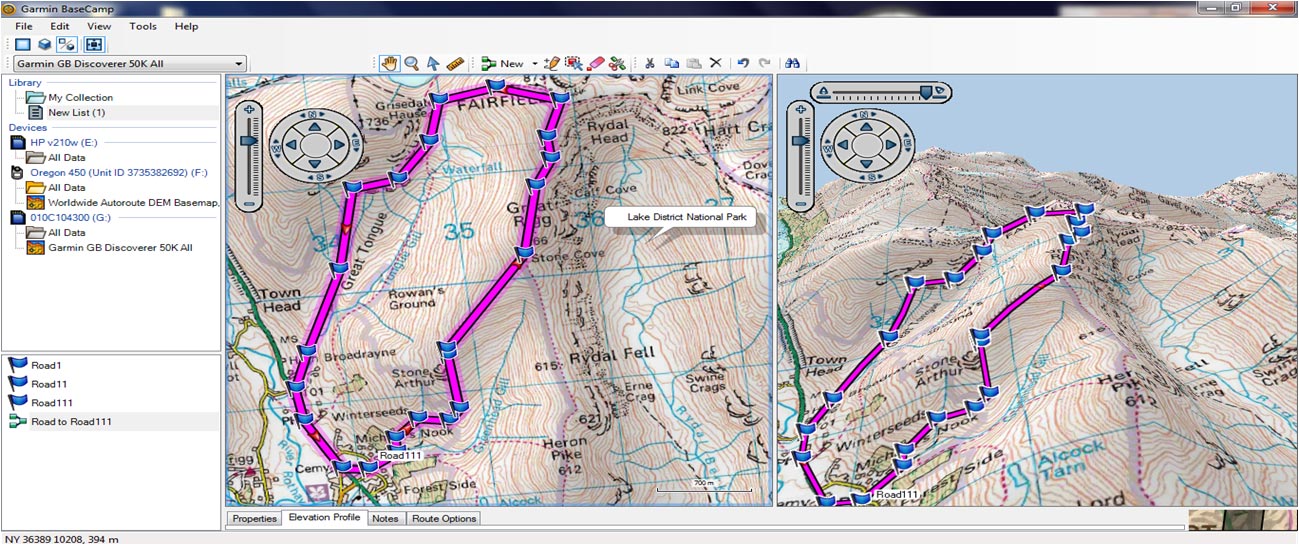Pan 3D view up with up arrow
The width and height of the screenshot is (1299, 545).
pos(865,127)
